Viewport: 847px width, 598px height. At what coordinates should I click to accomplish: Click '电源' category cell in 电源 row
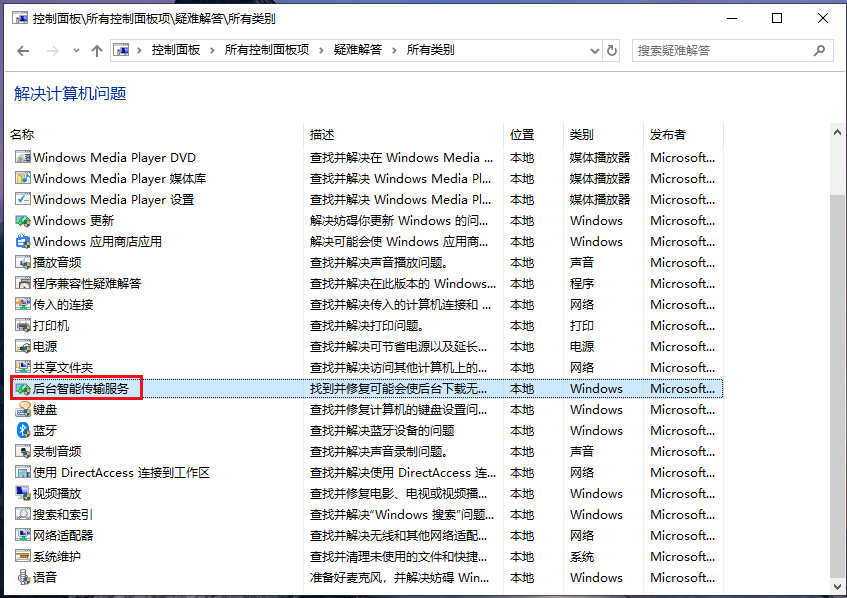(582, 347)
